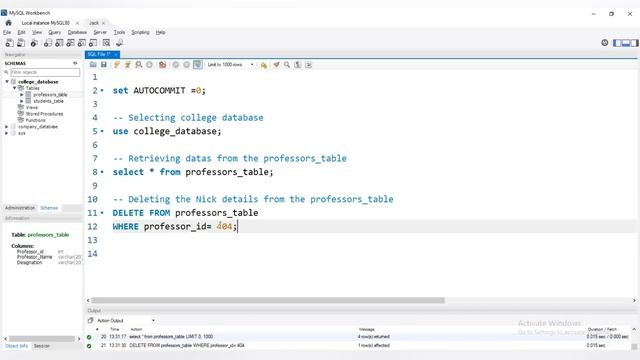This screenshot has width=640, height=360.
Task: Save the SQL script to file
Action: click(104, 65)
